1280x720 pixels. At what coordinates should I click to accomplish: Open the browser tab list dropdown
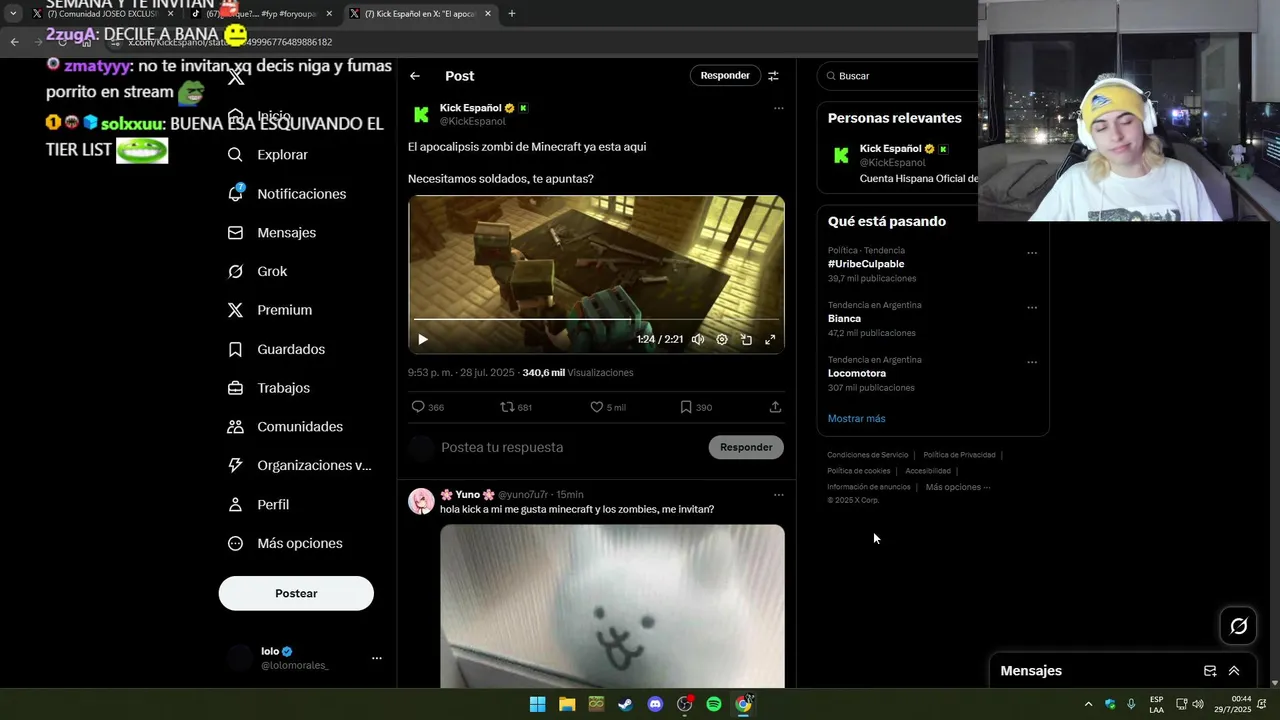[13, 14]
